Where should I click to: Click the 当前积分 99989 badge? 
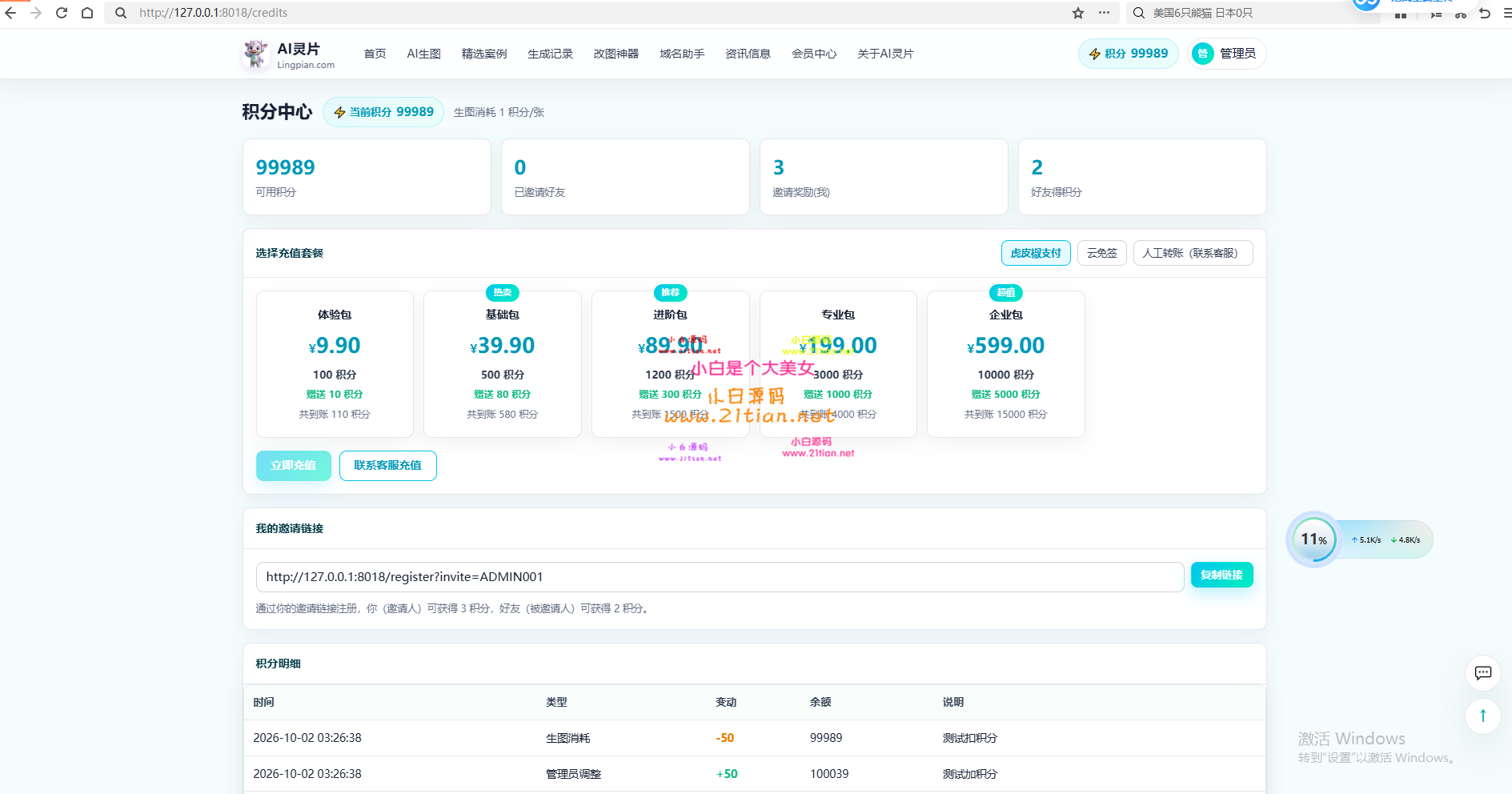point(383,112)
